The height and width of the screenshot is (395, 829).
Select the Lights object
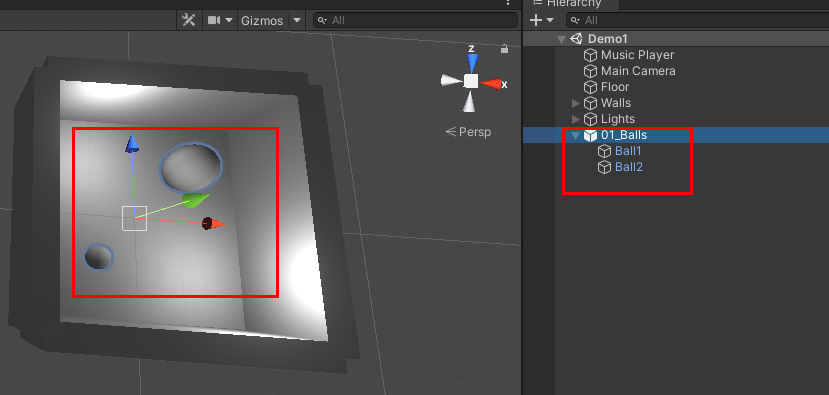click(618, 119)
